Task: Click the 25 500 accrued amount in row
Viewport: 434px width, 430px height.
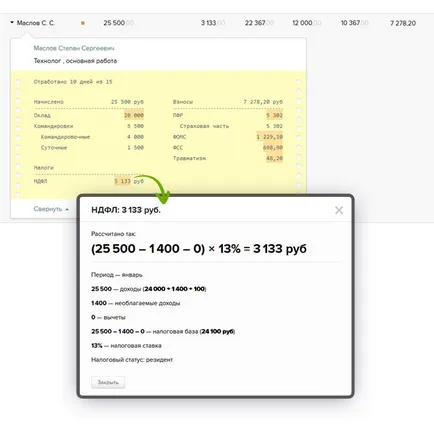Action: coord(118,23)
